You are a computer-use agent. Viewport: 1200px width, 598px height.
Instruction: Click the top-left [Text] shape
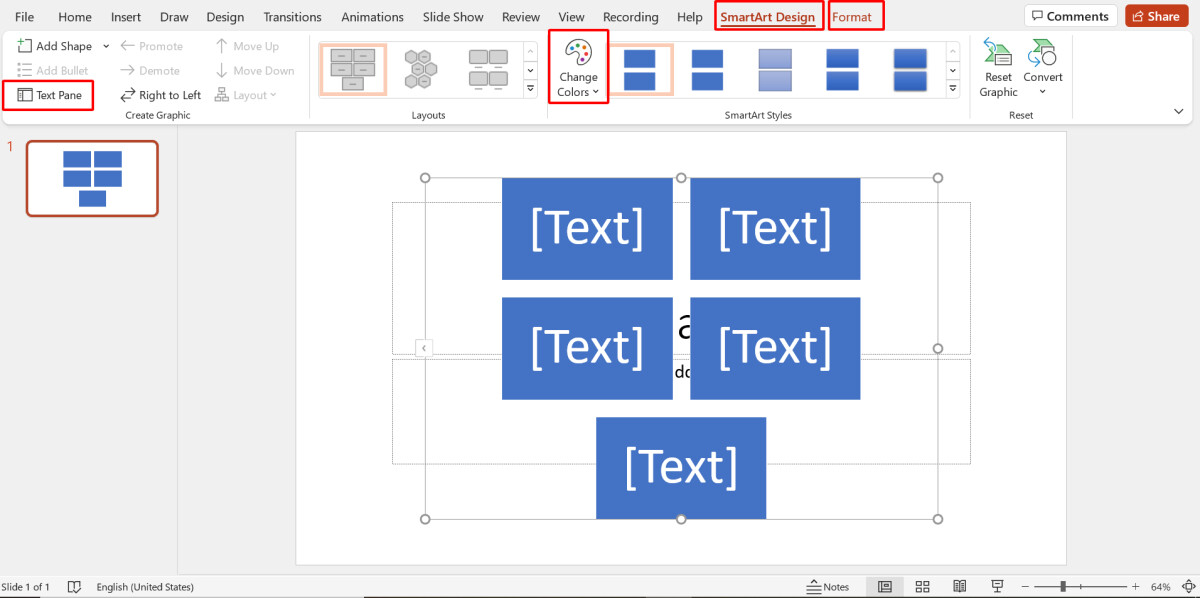(x=587, y=229)
